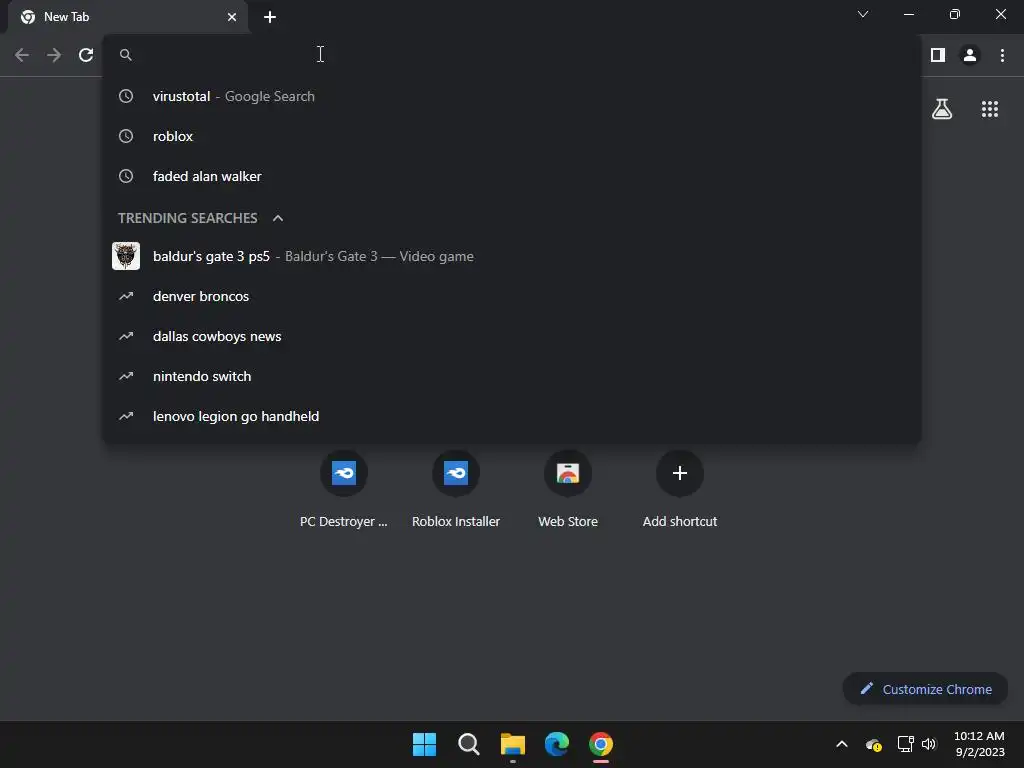This screenshot has width=1024, height=768.
Task: Reload the current page
Action: 86,55
